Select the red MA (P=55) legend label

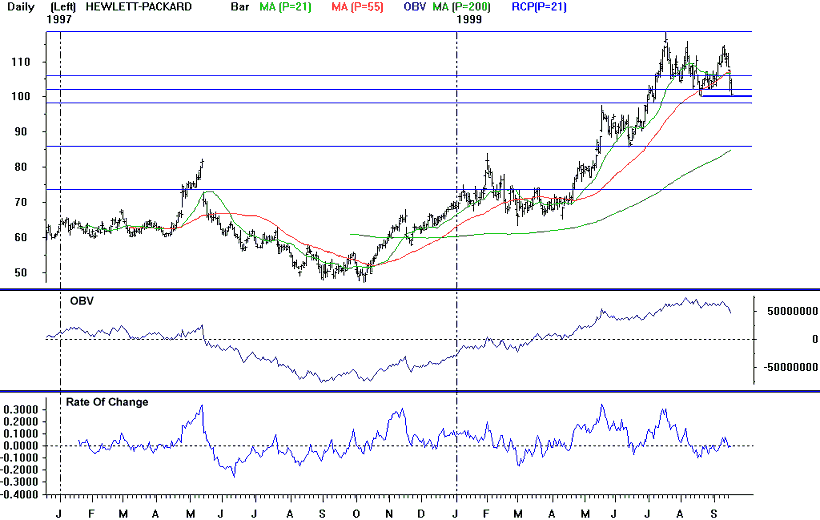coord(357,7)
